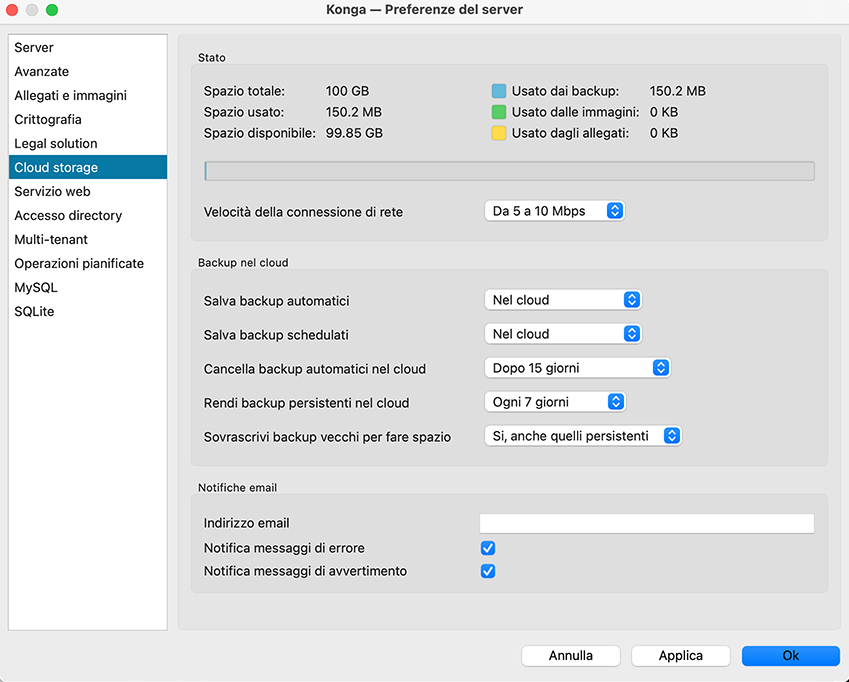Click the Applica button
The height and width of the screenshot is (682, 849).
pyautogui.click(x=680, y=656)
